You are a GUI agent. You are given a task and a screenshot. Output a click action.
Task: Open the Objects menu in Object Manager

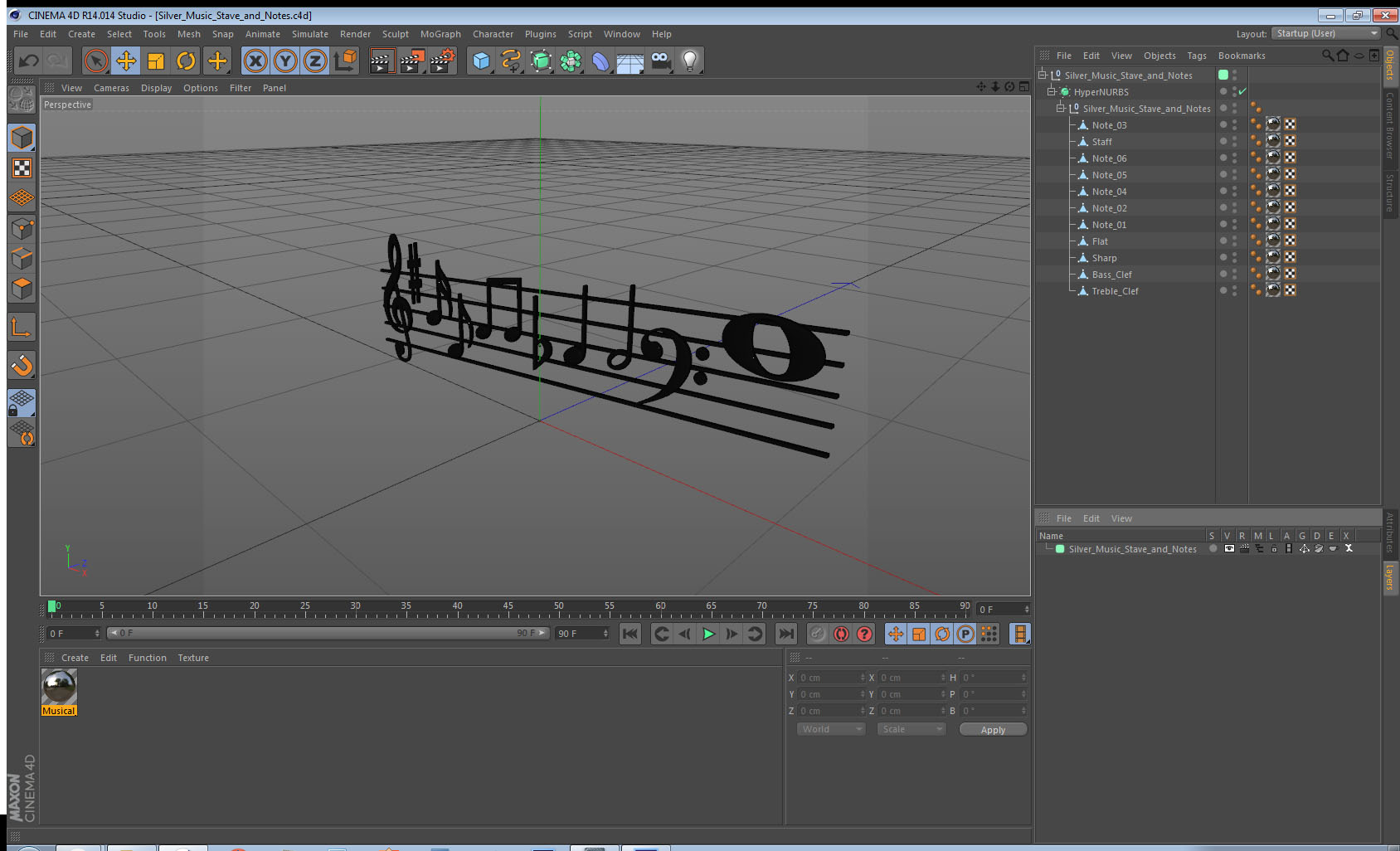(1159, 56)
